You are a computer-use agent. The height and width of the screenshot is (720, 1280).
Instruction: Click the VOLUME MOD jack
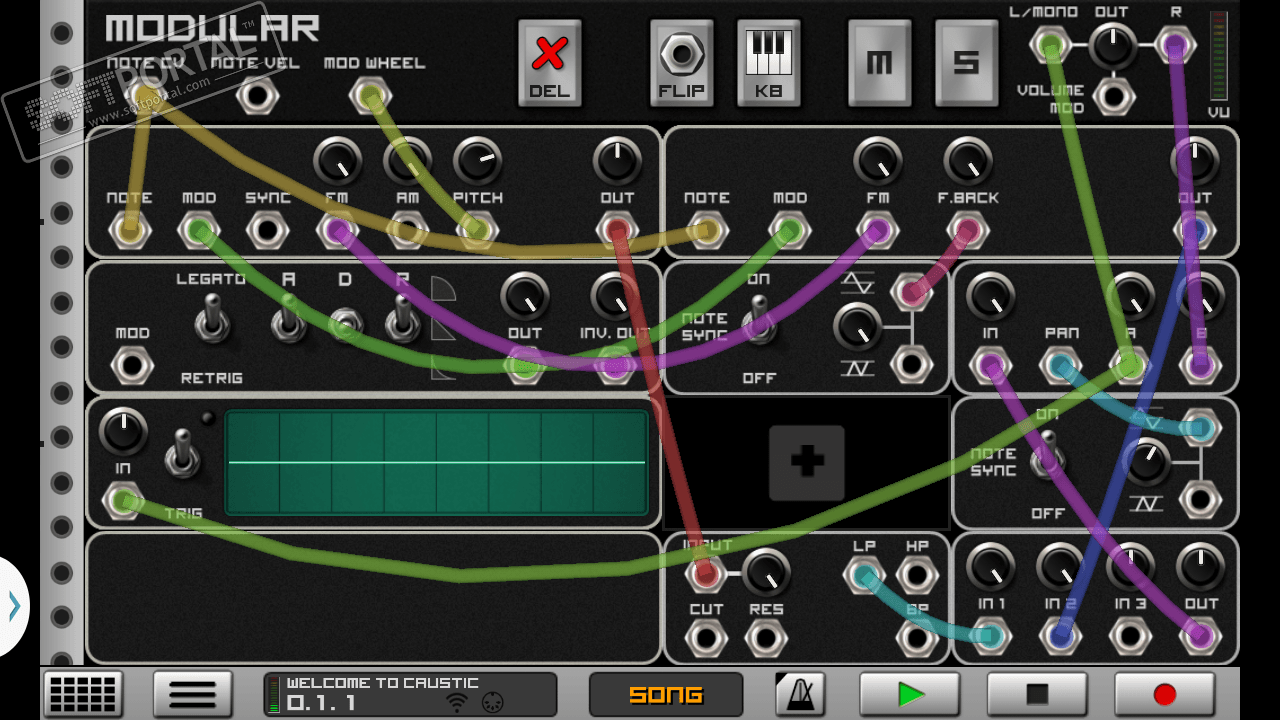[x=1112, y=96]
